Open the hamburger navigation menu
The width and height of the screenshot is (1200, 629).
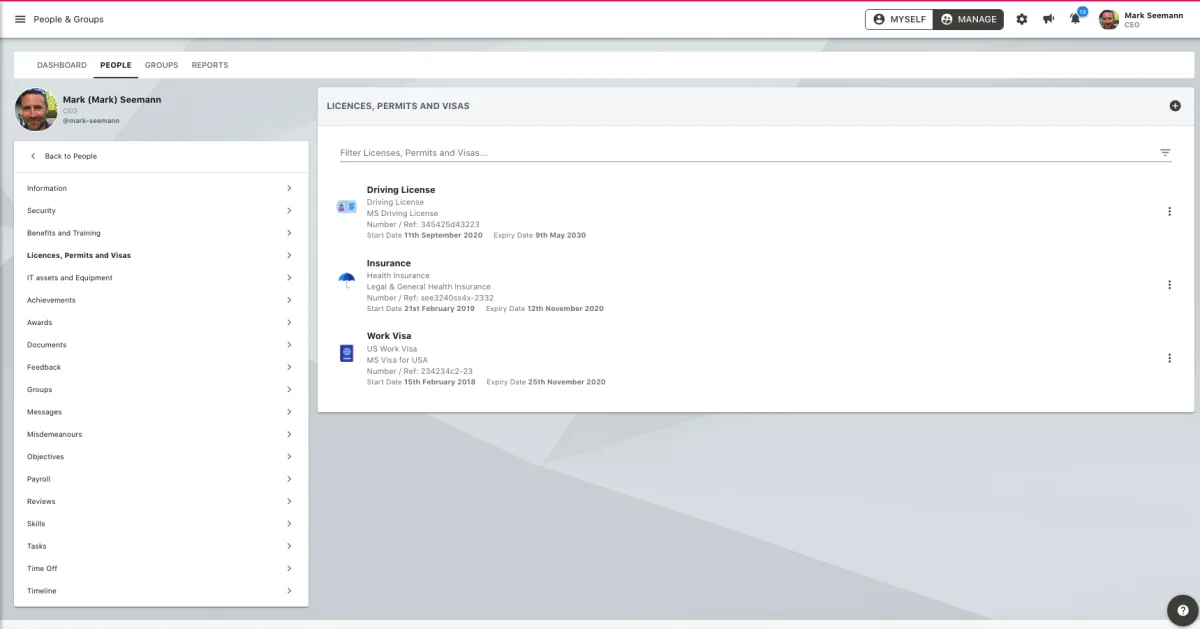[x=20, y=19]
